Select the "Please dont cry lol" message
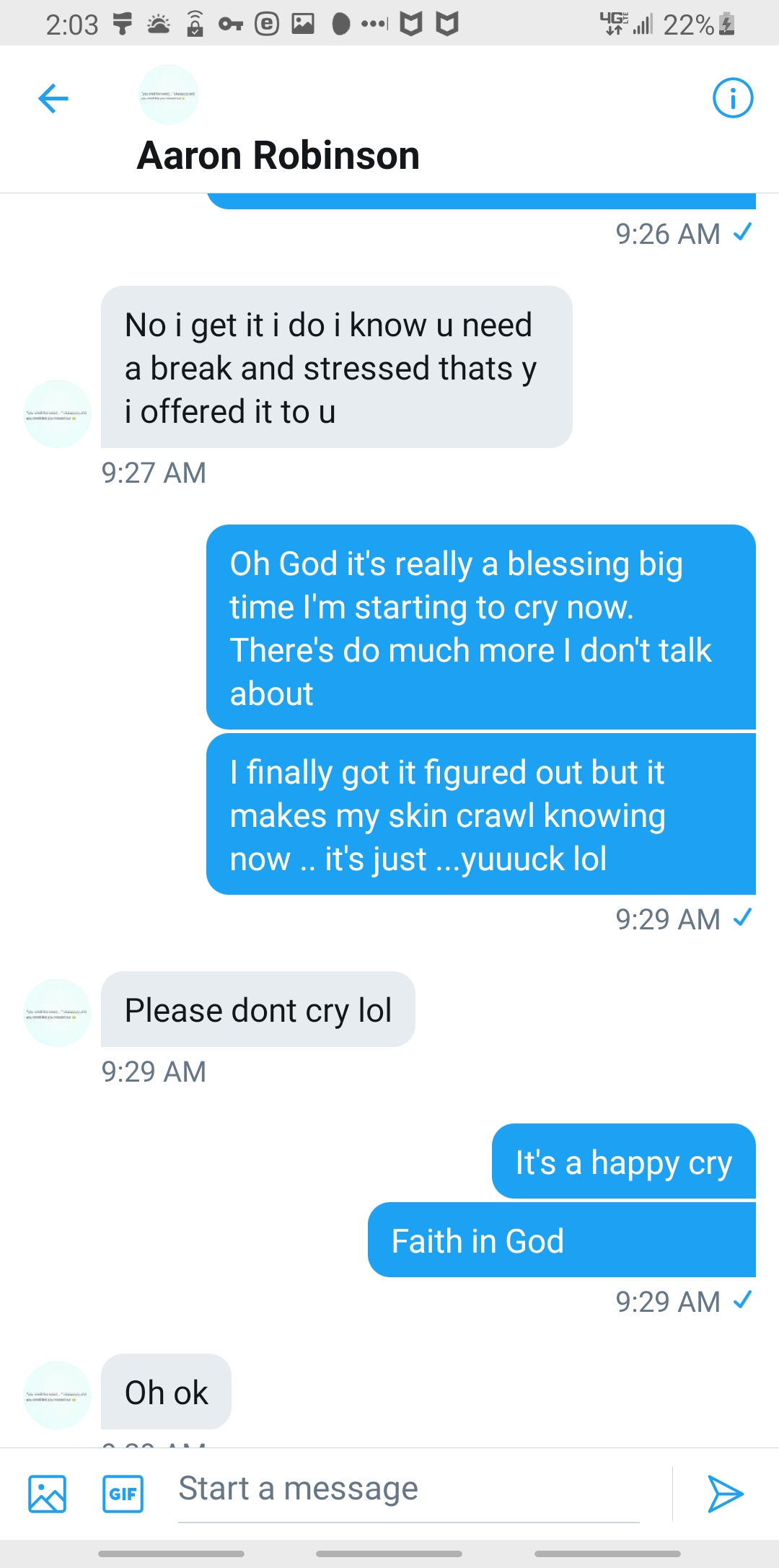 tap(258, 1009)
